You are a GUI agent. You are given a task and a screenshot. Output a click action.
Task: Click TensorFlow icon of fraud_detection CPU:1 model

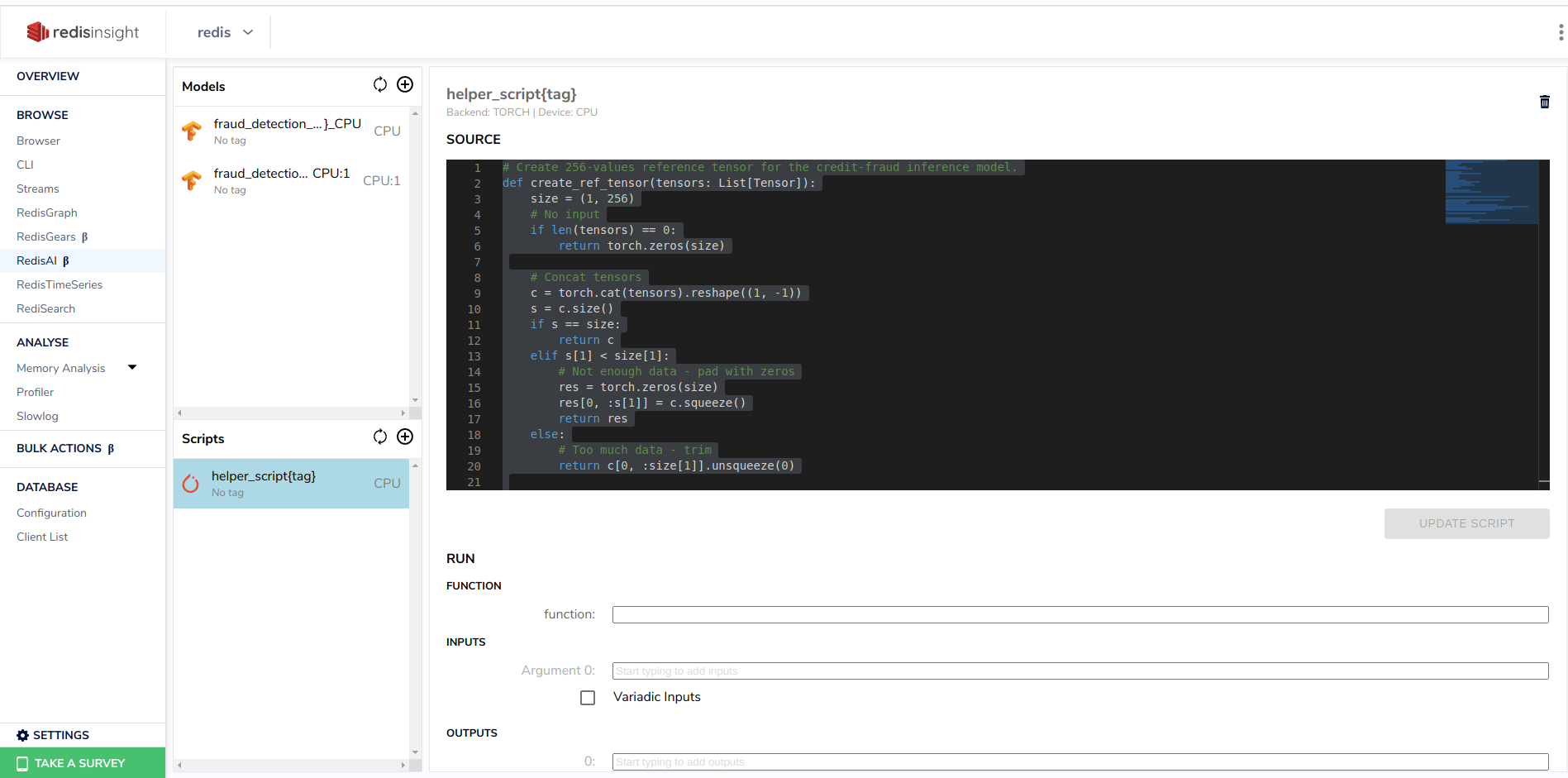click(192, 180)
